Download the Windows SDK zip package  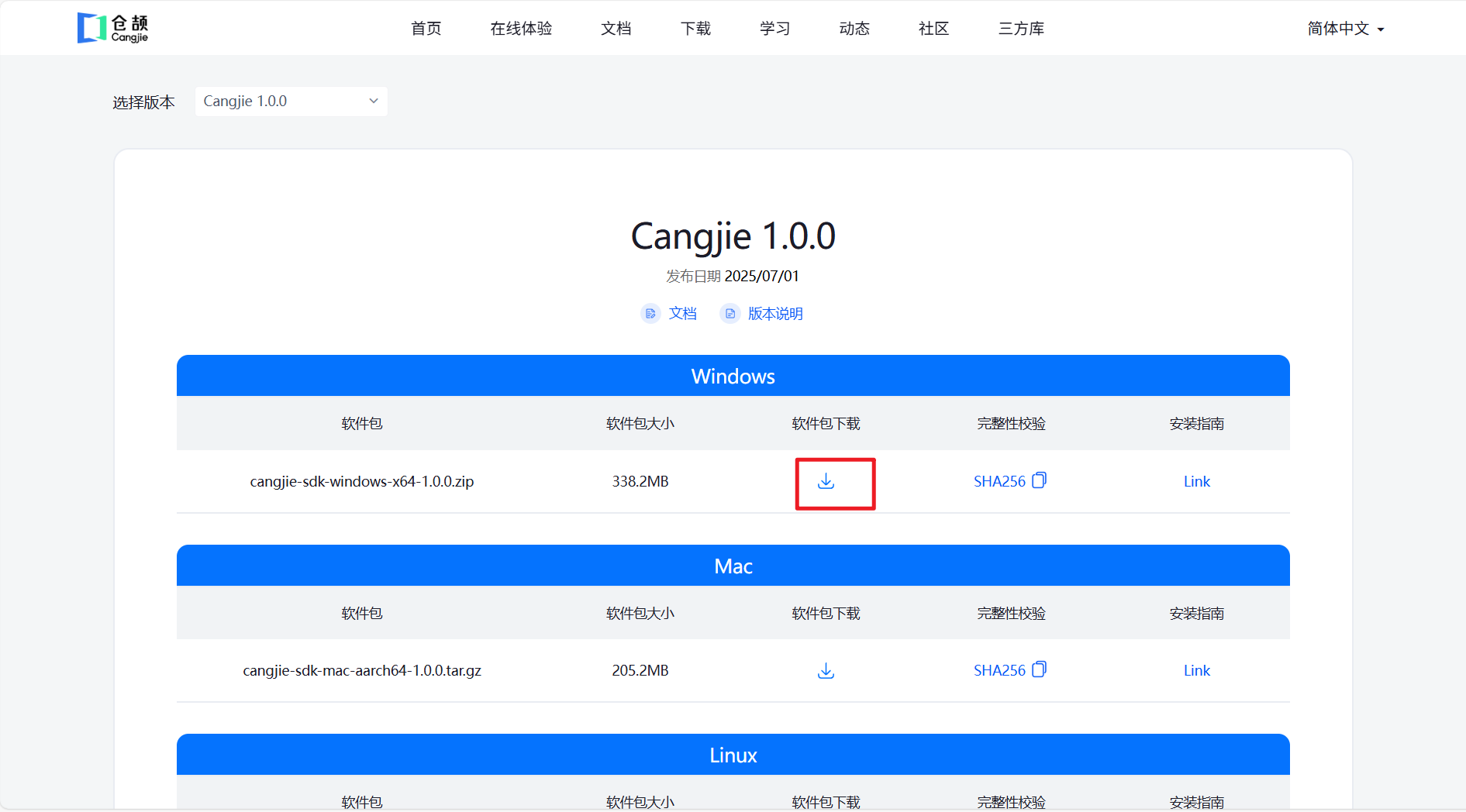click(x=826, y=481)
